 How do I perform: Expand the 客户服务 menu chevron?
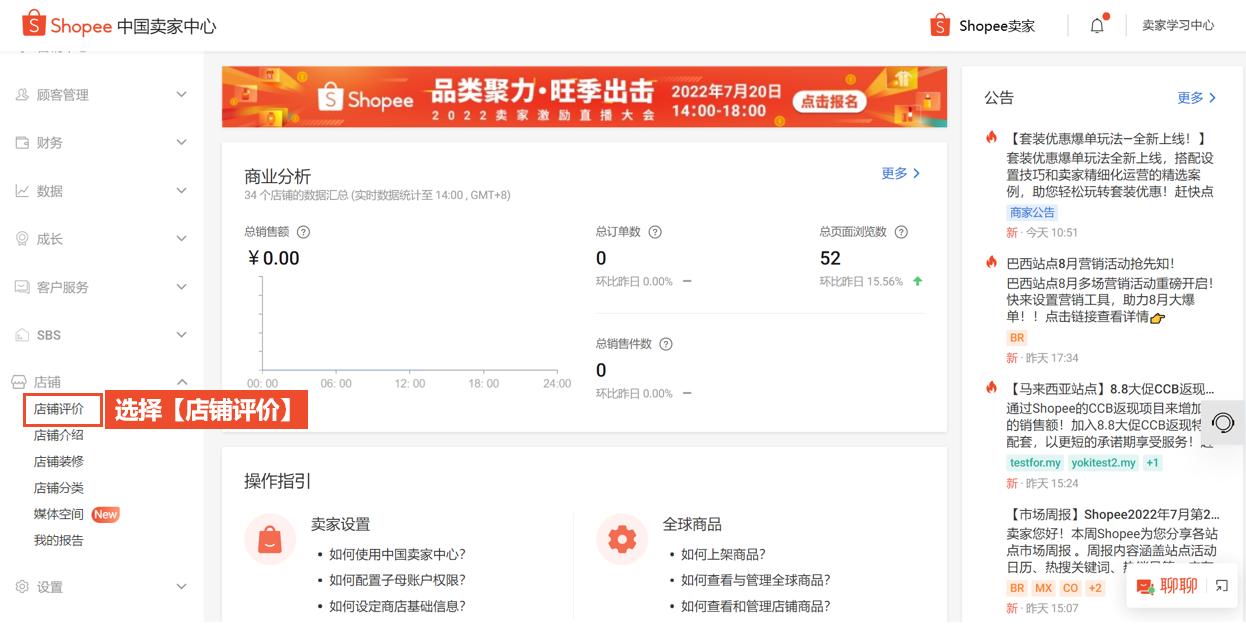pyautogui.click(x=181, y=286)
